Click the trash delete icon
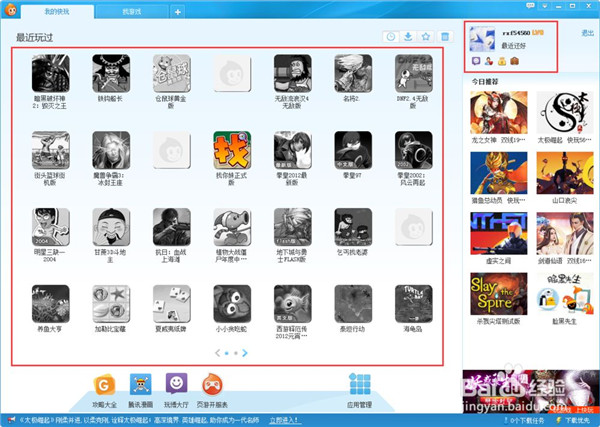The image size is (600, 427). tap(445, 37)
